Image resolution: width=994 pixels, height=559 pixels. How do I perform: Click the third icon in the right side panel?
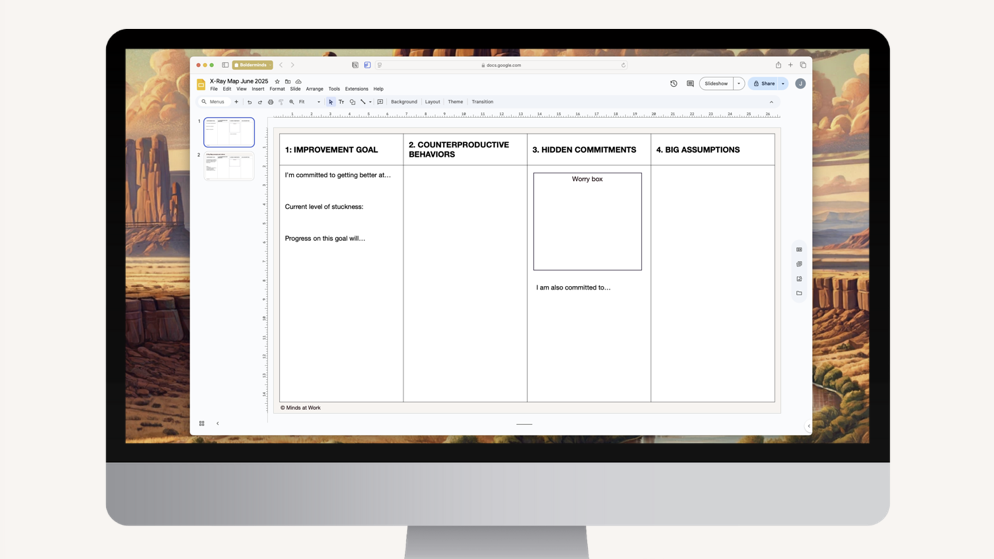(x=799, y=279)
